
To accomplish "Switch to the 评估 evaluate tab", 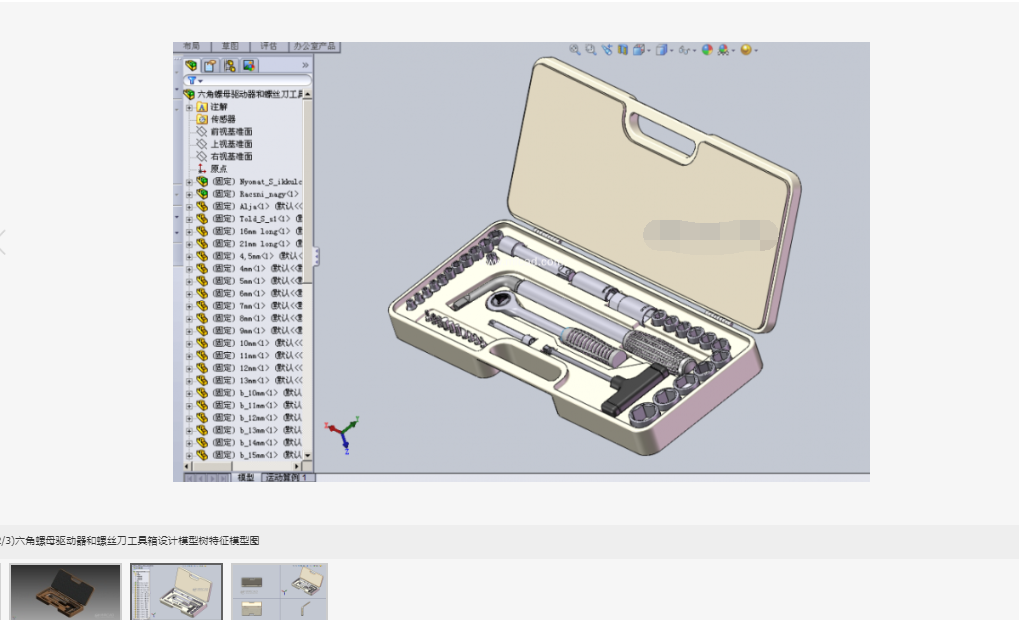I will tap(268, 46).
